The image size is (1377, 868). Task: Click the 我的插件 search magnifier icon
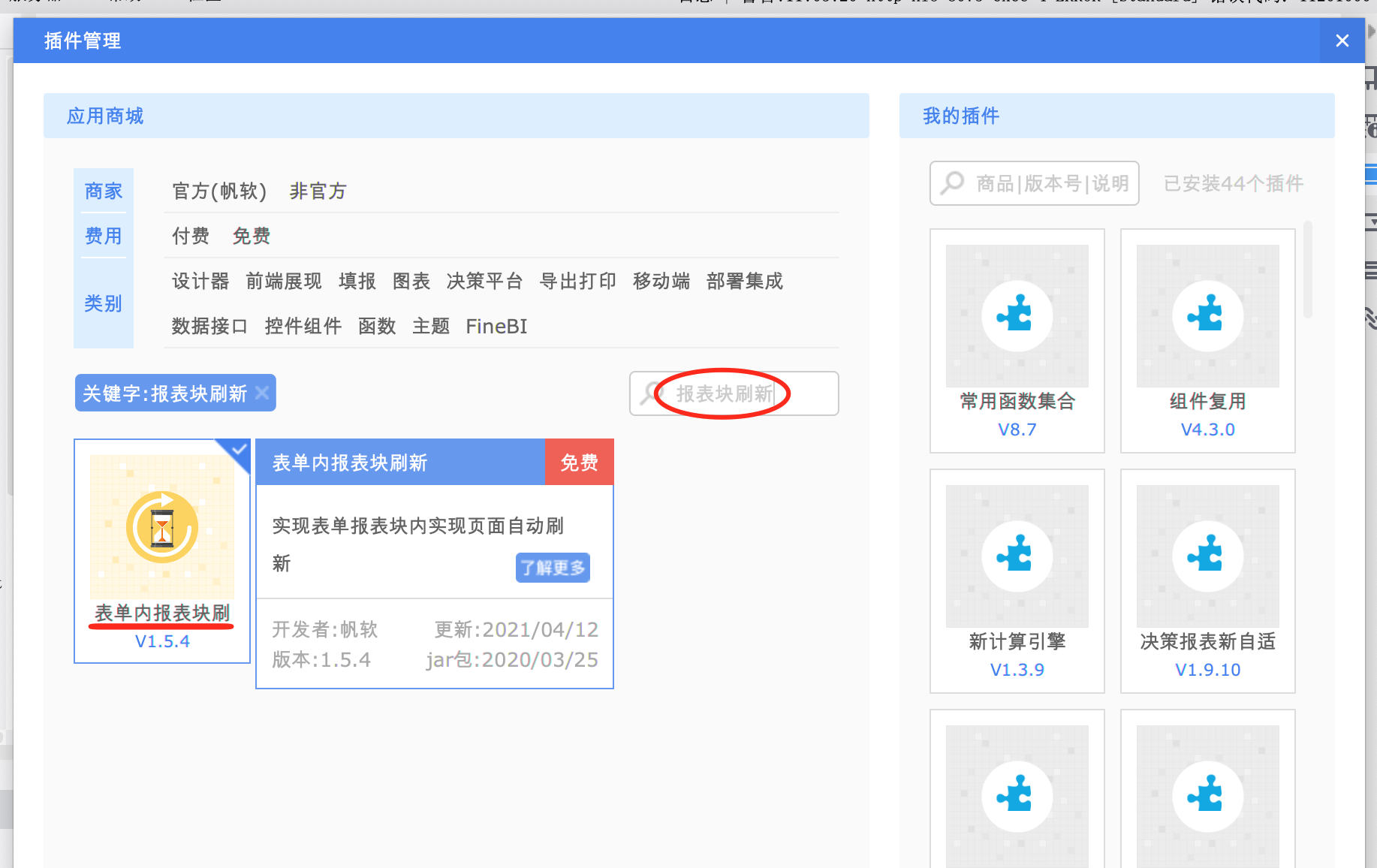tap(953, 182)
